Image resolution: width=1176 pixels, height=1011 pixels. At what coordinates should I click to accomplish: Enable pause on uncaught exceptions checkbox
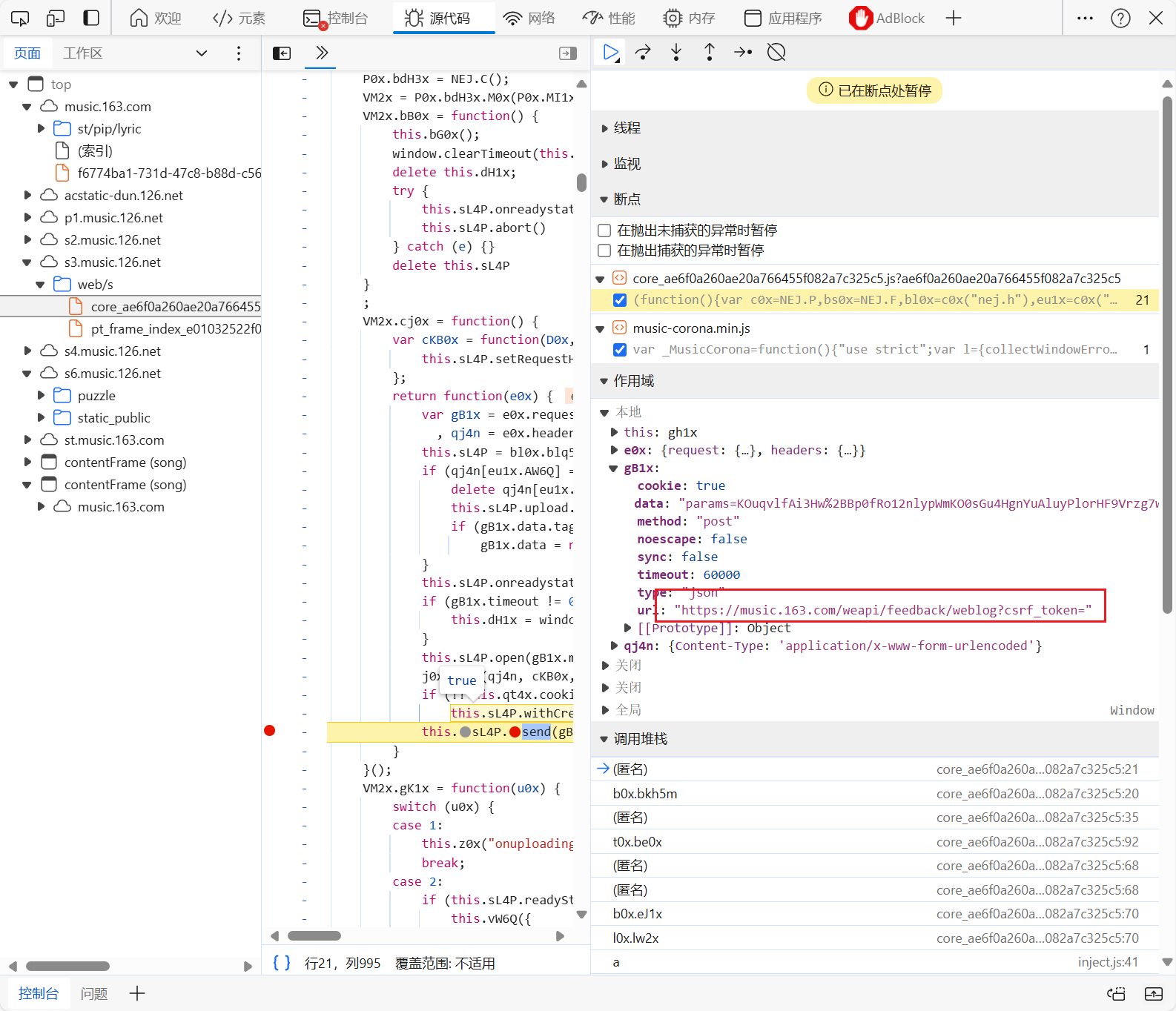[x=604, y=231]
